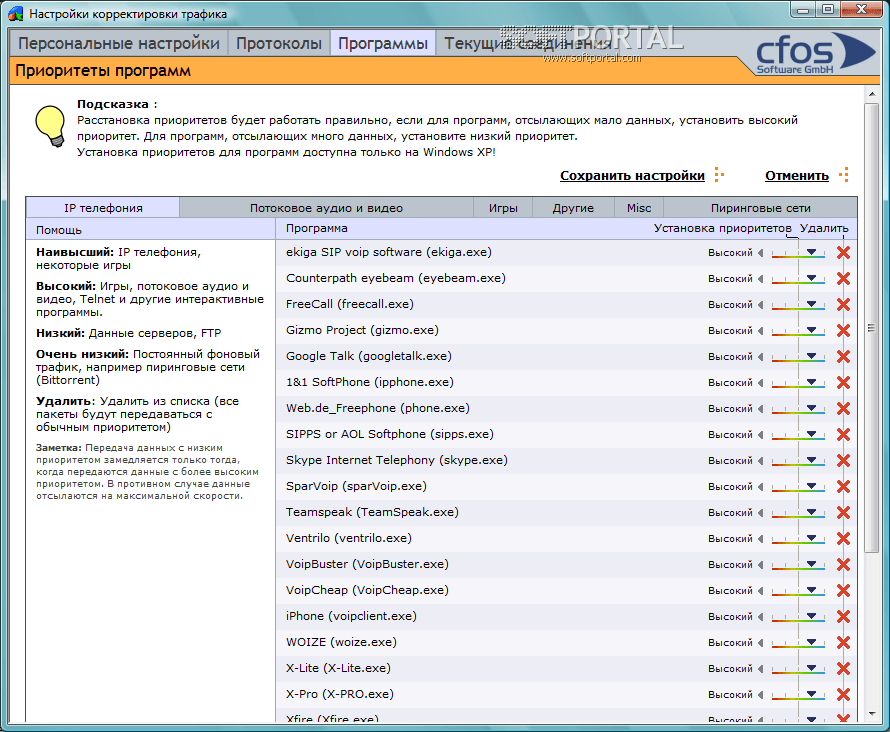Viewport: 890px width, 732px height.
Task: Click the delete X for Web.de_Freephone
Action: point(843,409)
